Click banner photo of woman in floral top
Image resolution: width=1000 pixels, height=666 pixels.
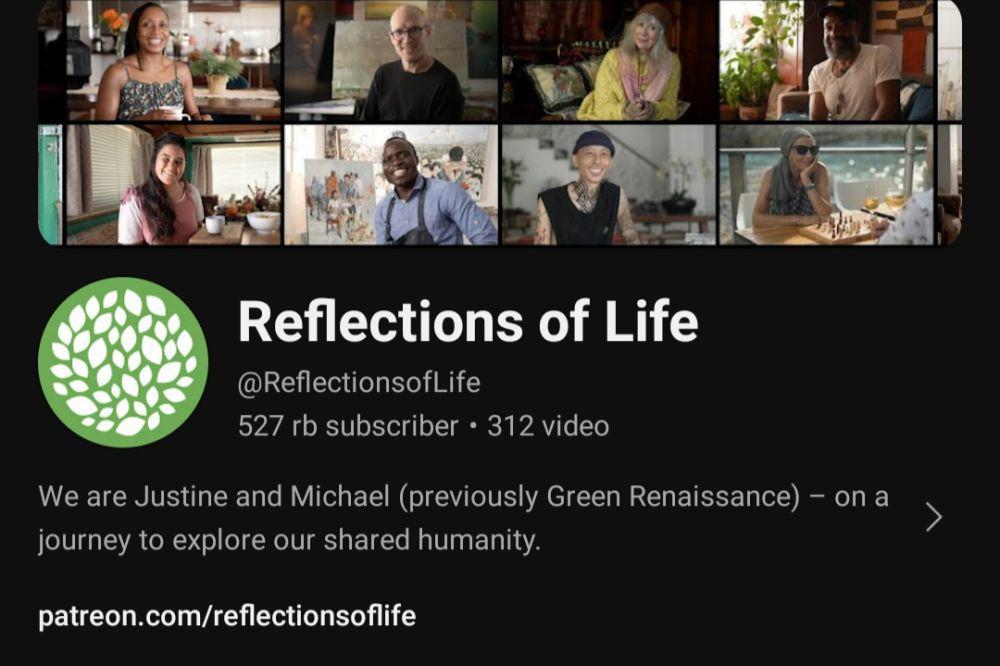click(x=173, y=60)
